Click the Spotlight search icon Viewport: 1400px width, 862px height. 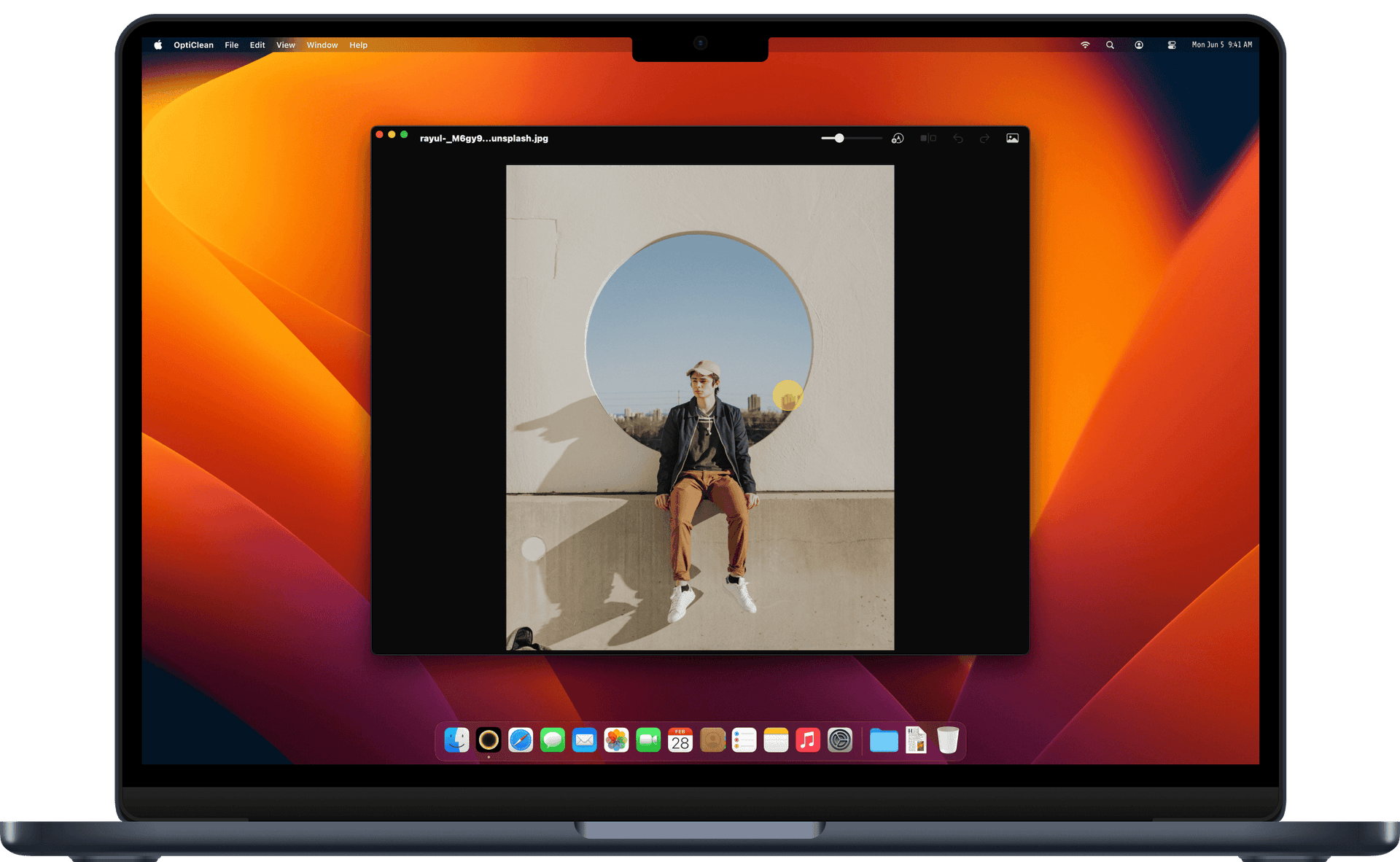1110,45
